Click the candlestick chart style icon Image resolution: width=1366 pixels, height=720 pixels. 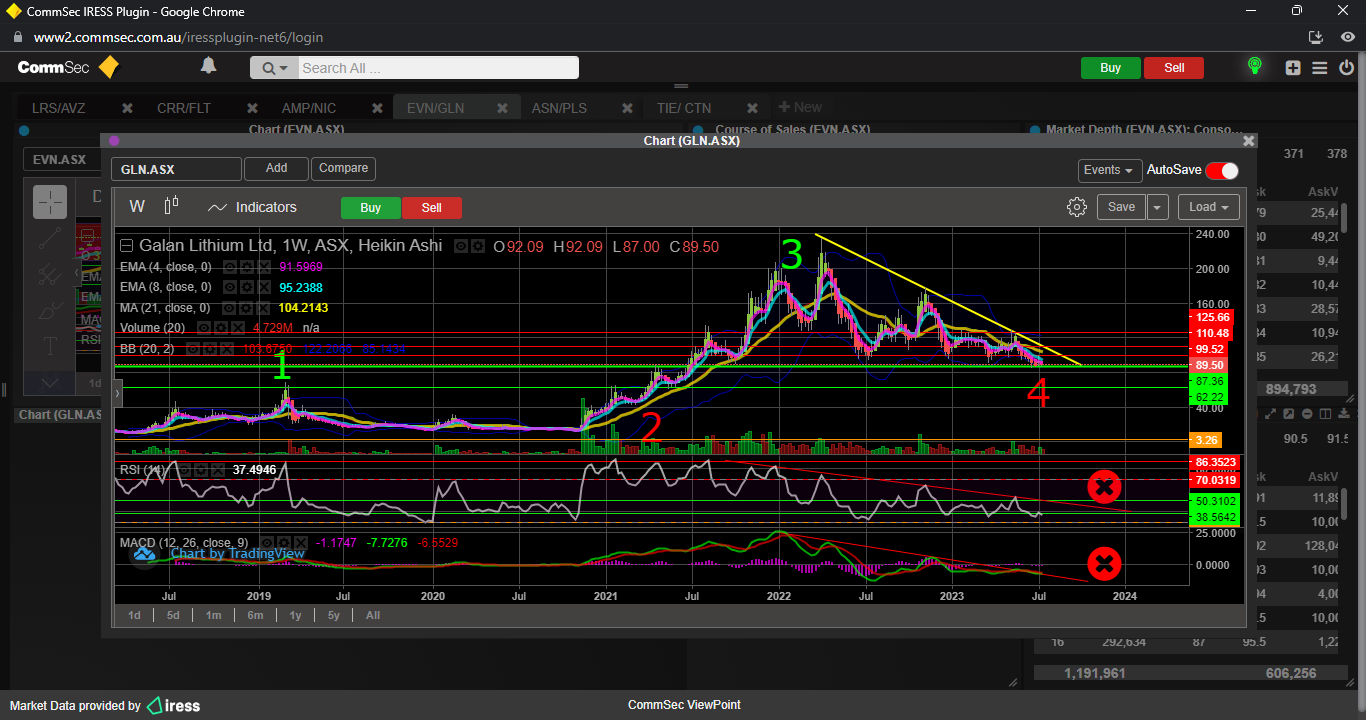(x=171, y=206)
